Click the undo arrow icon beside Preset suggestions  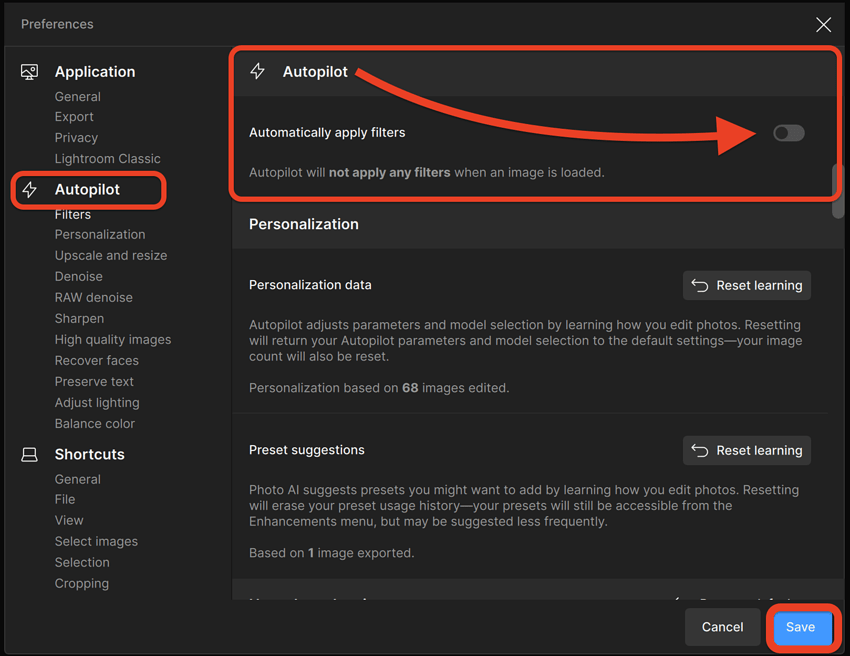coord(700,451)
